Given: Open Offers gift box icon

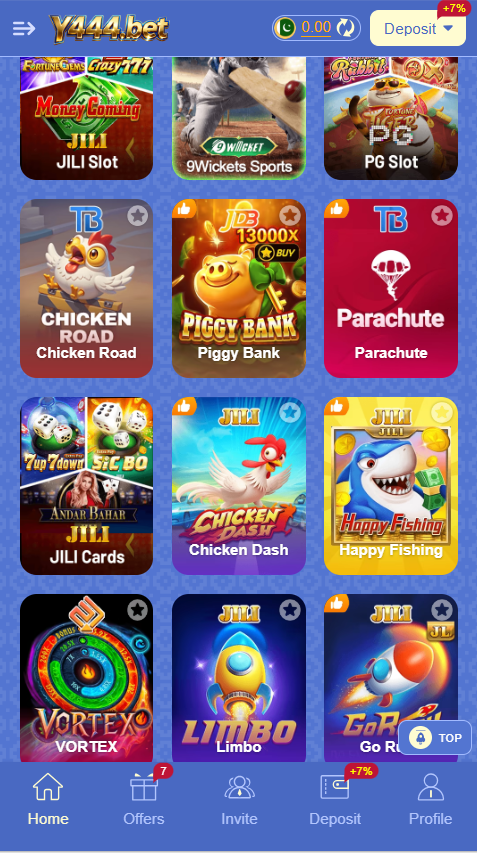Looking at the screenshot, I should pyautogui.click(x=144, y=787).
